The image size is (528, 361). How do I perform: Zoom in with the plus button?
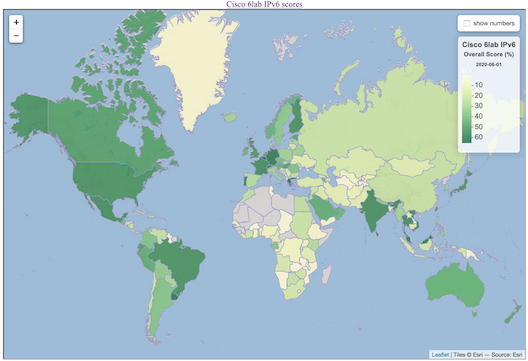pyautogui.click(x=16, y=23)
